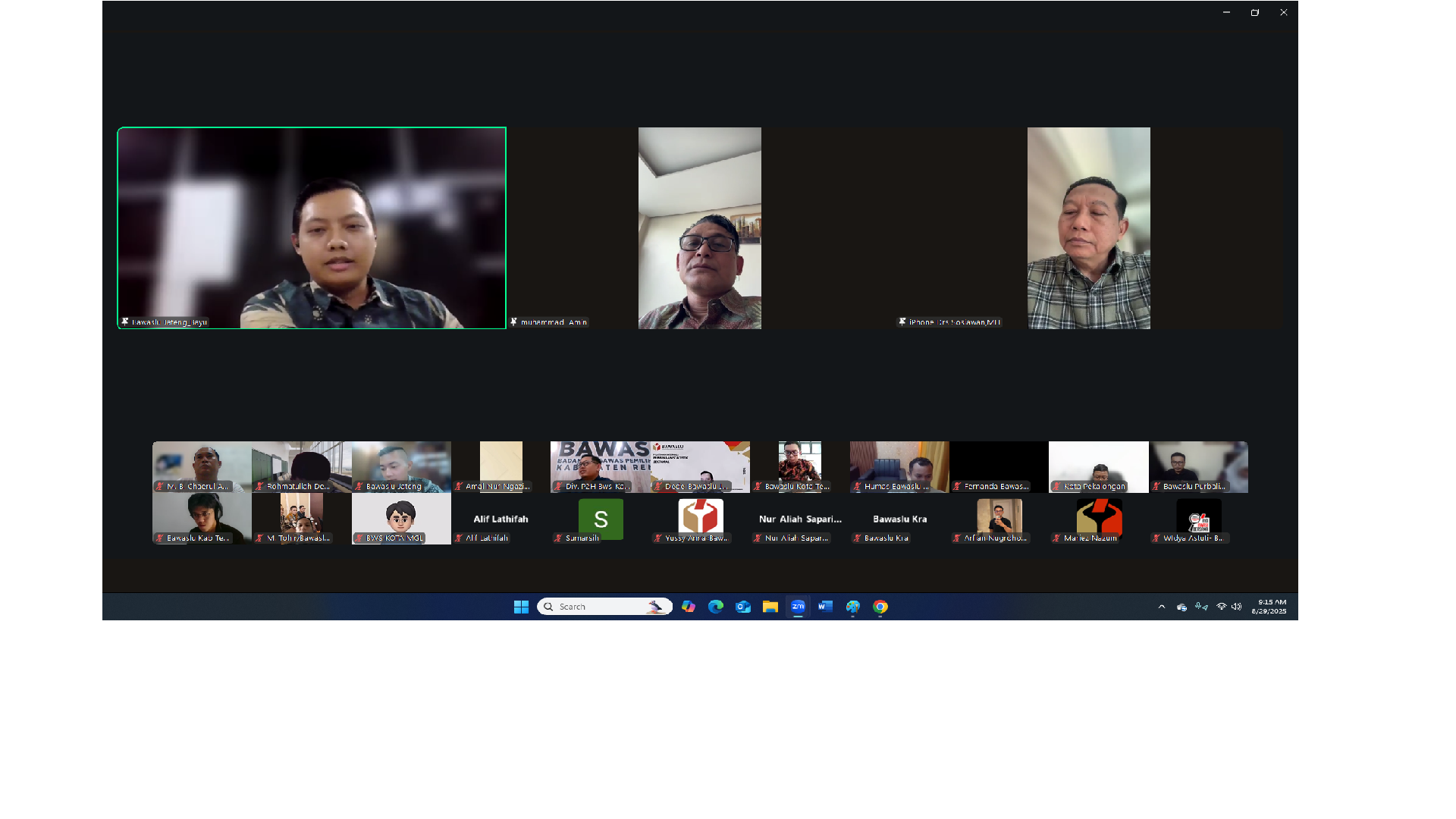
Task: Open the clock and date flyout
Action: [1269, 607]
